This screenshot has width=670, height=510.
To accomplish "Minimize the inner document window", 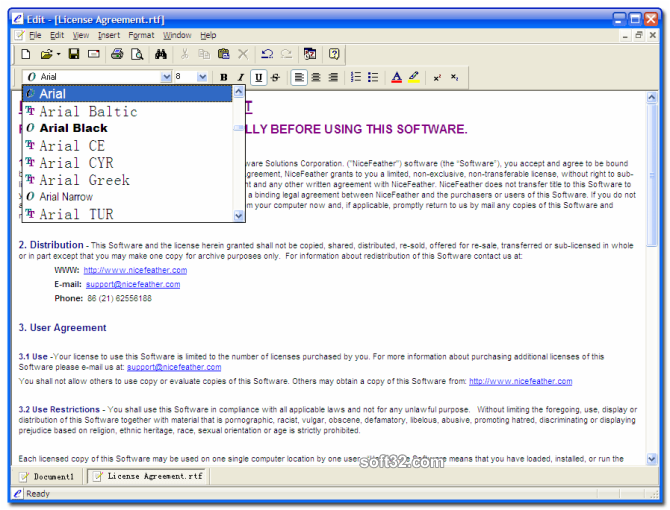I will (x=625, y=35).
